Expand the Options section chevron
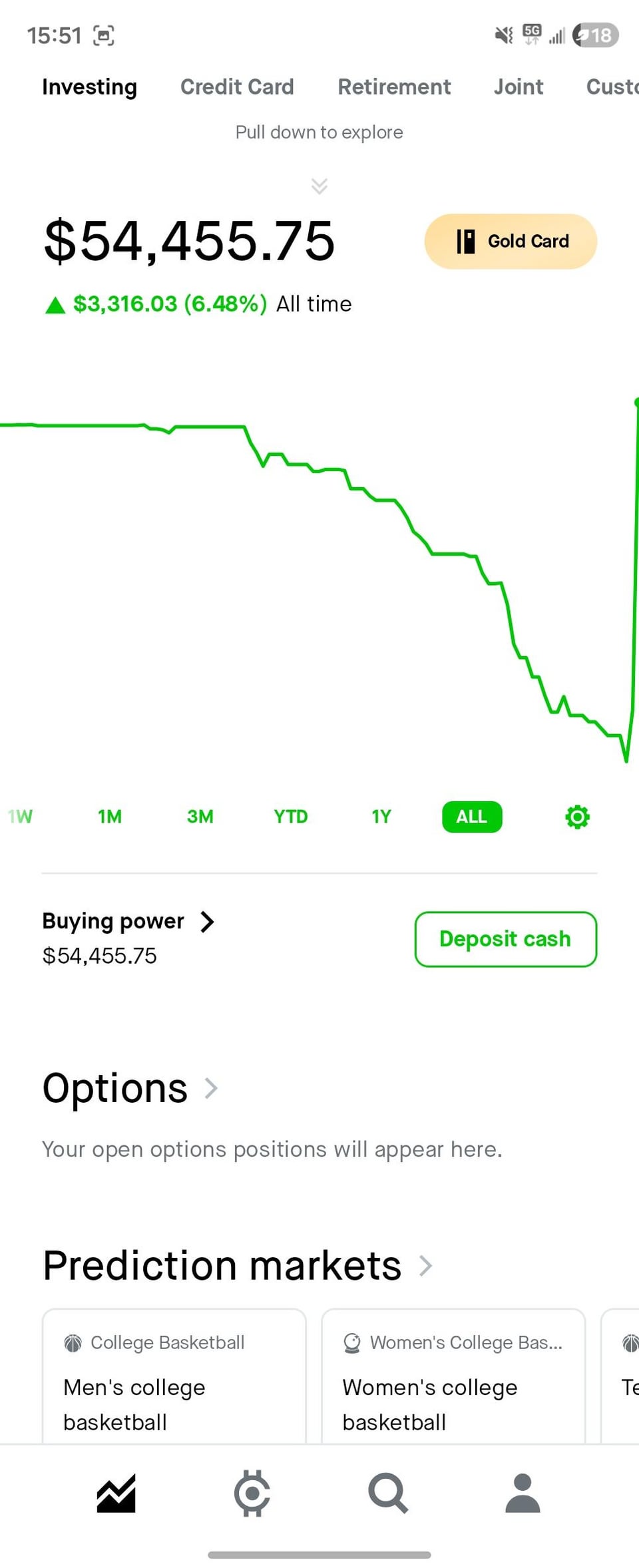Screen dimensions: 639x1568 tap(211, 1088)
